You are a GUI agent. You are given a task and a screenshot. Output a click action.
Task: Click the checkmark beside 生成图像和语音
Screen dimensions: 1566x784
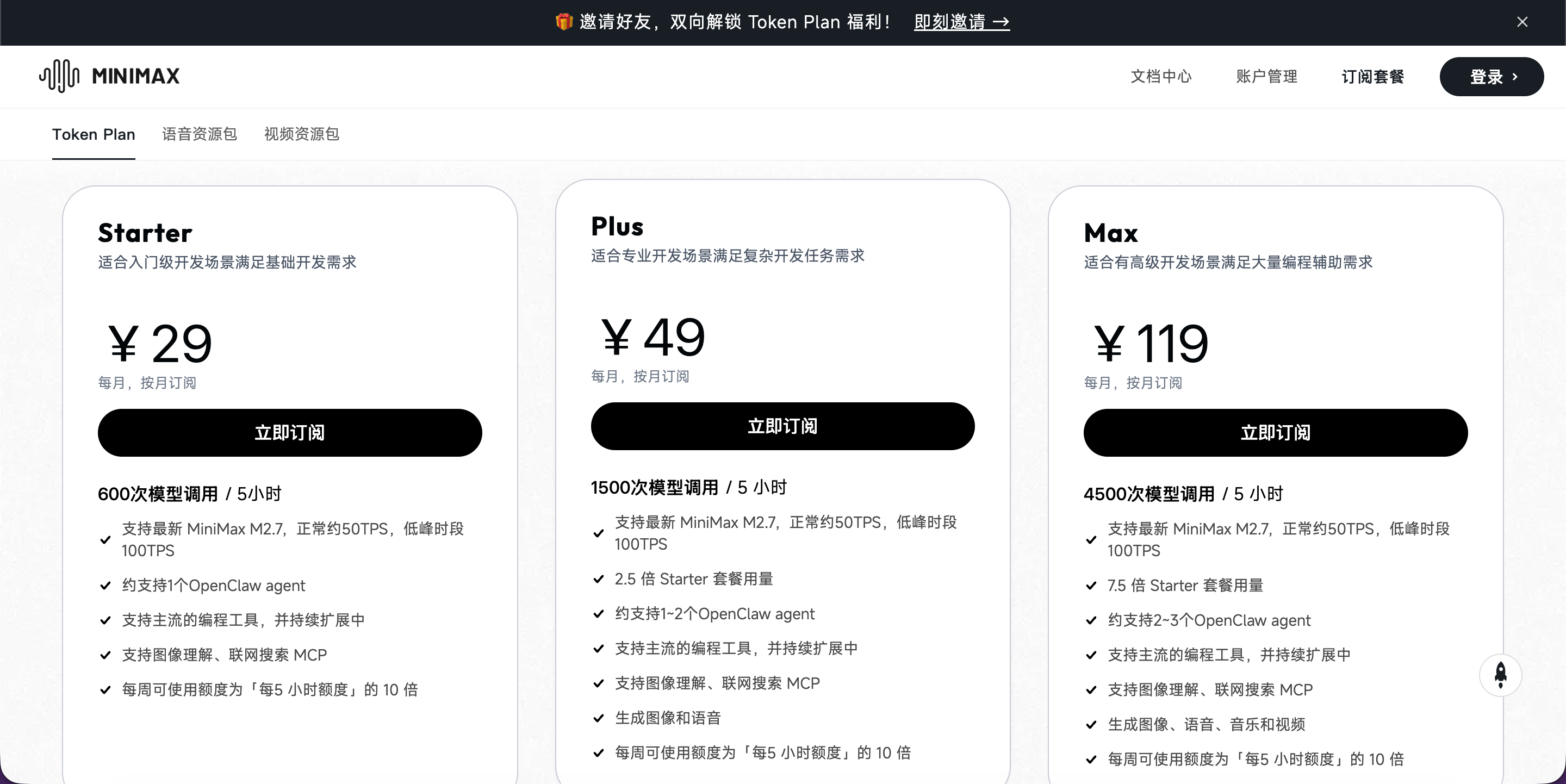pos(598,718)
